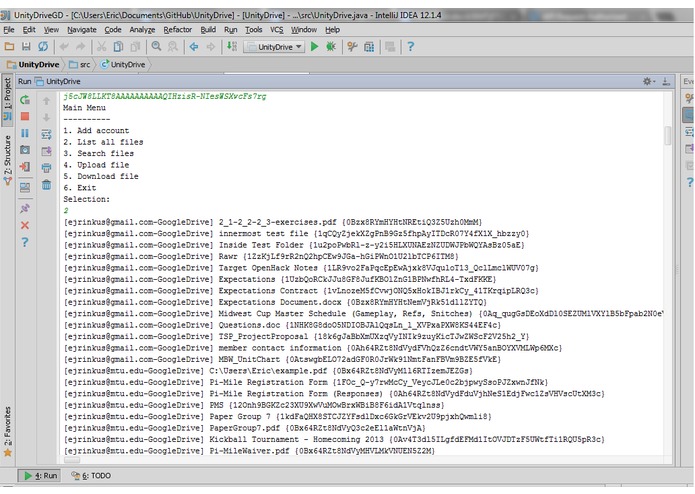Open the Project Structure icon
695x494 pixels.
[x=369, y=47]
